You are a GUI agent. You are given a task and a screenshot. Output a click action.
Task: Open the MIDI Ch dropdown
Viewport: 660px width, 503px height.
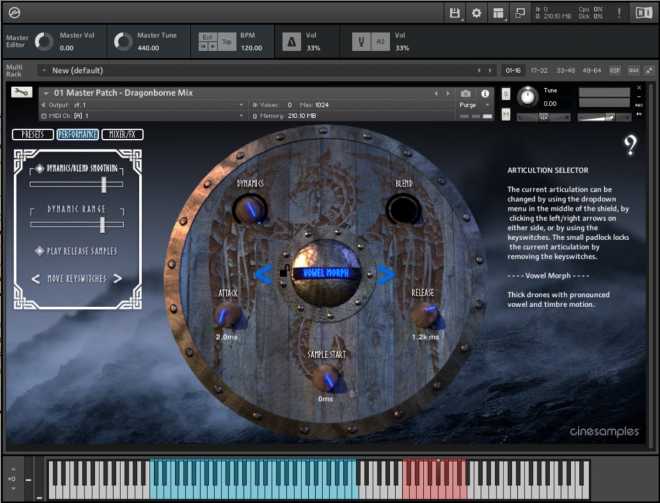tap(142, 116)
